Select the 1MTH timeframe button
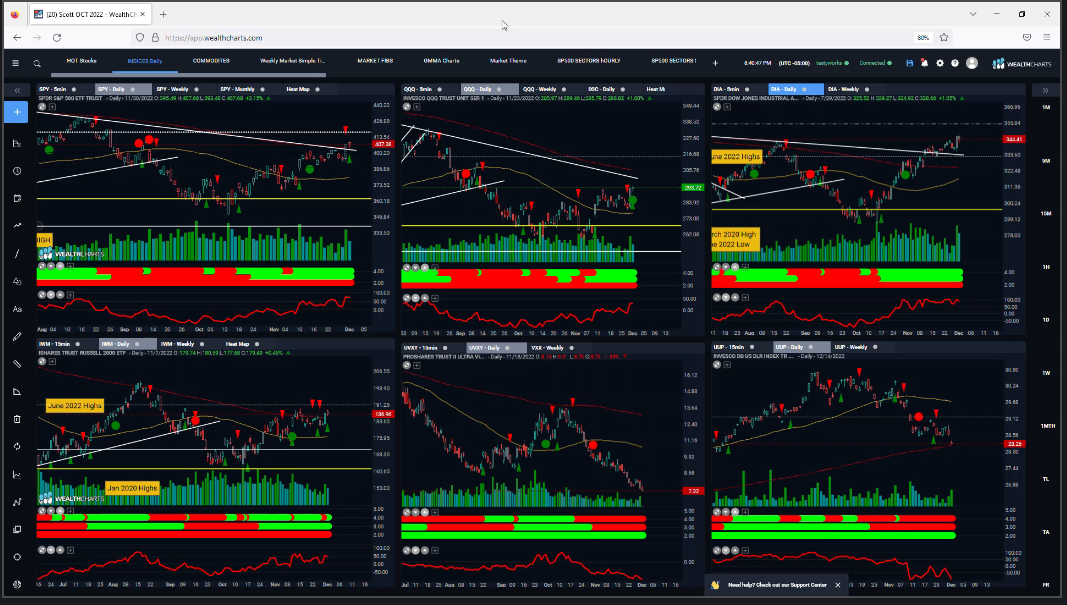The width and height of the screenshot is (1067, 605). click(x=1047, y=426)
